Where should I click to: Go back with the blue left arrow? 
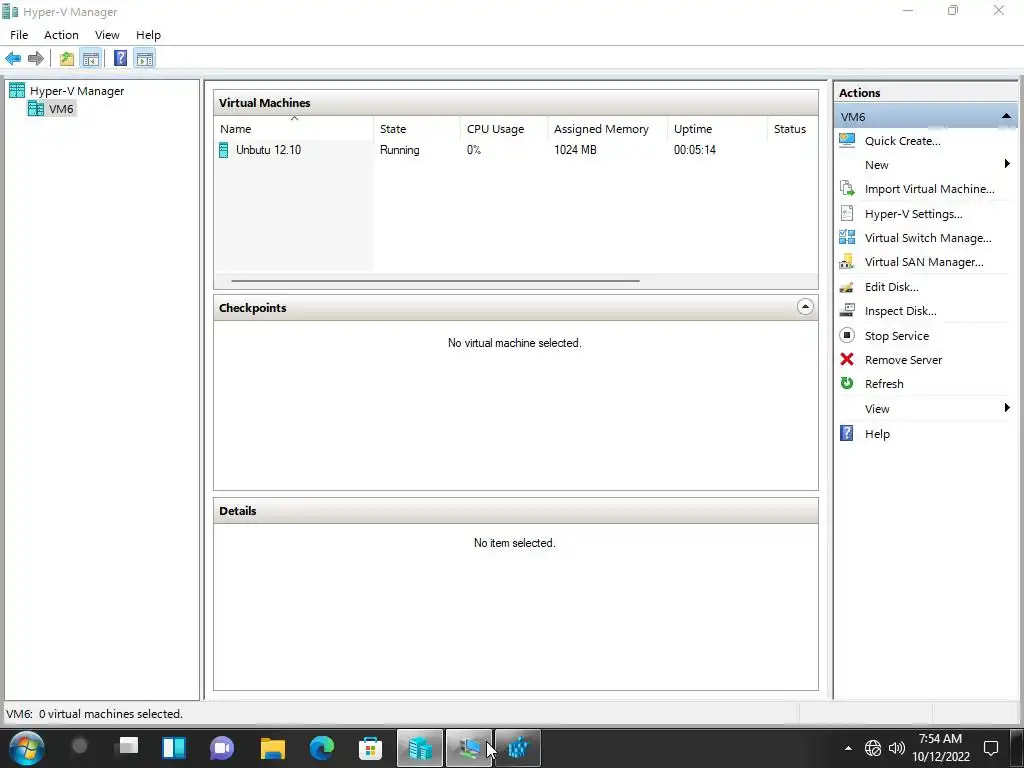[13, 59]
